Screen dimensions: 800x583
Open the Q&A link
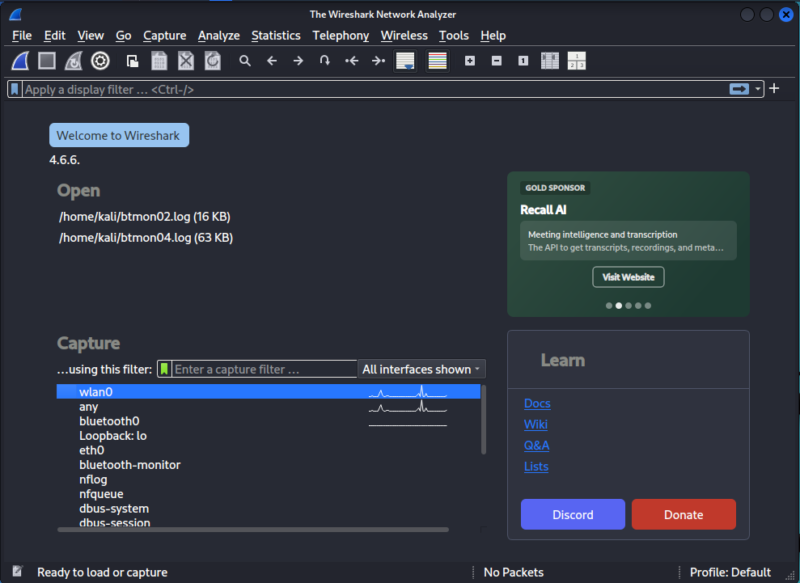click(x=537, y=445)
